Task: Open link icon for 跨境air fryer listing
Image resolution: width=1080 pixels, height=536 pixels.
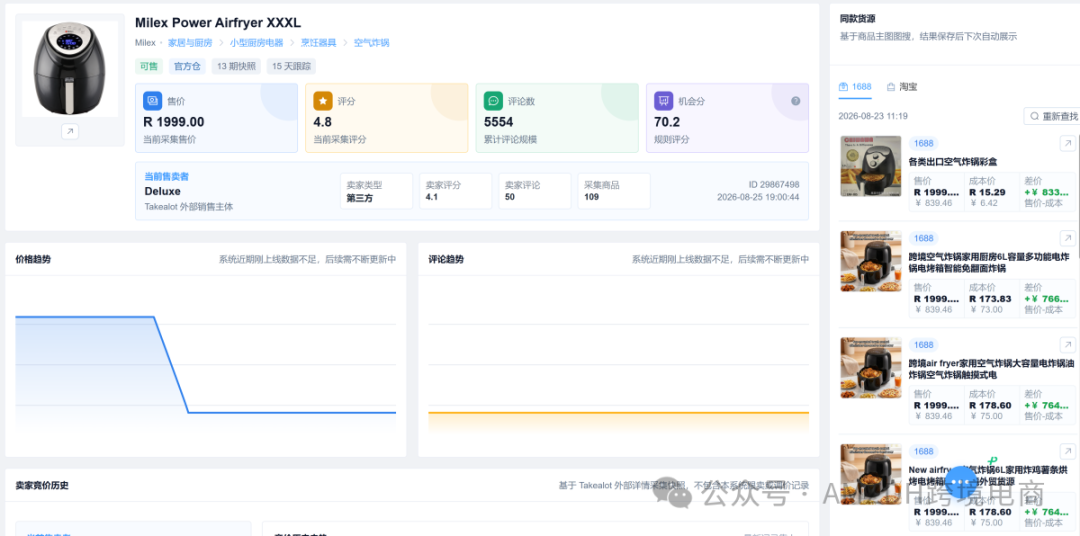Action: pos(1067,344)
